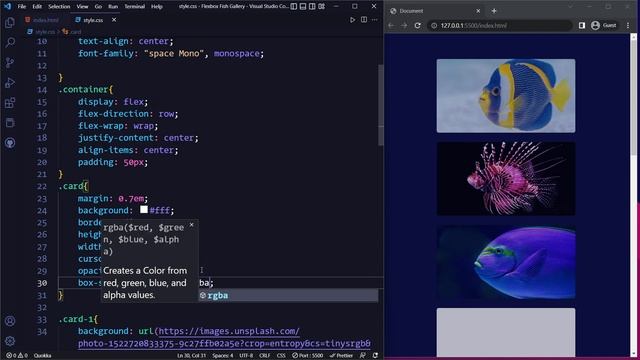Click the errors and warnings status indicator
Image resolution: width=640 pixels, height=360 pixels.
coord(17,356)
